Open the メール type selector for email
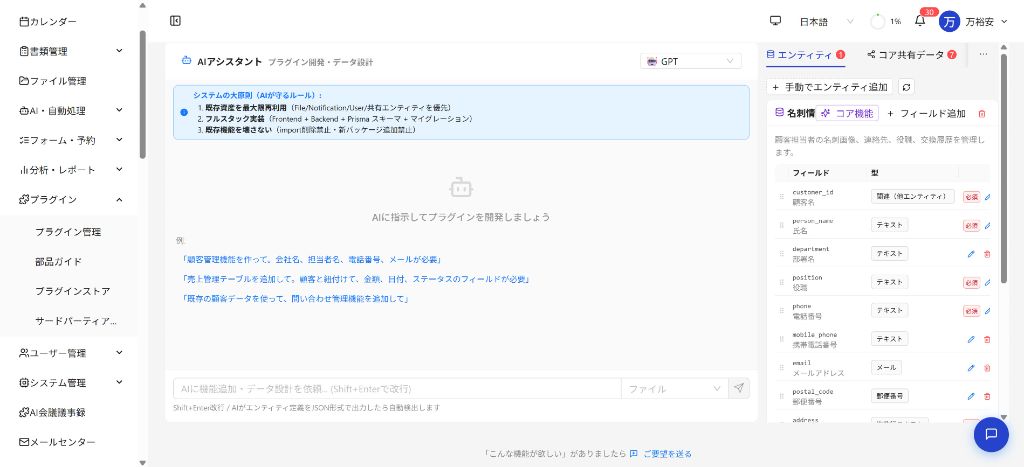Viewport: 1024px width, 467px height. 886,368
